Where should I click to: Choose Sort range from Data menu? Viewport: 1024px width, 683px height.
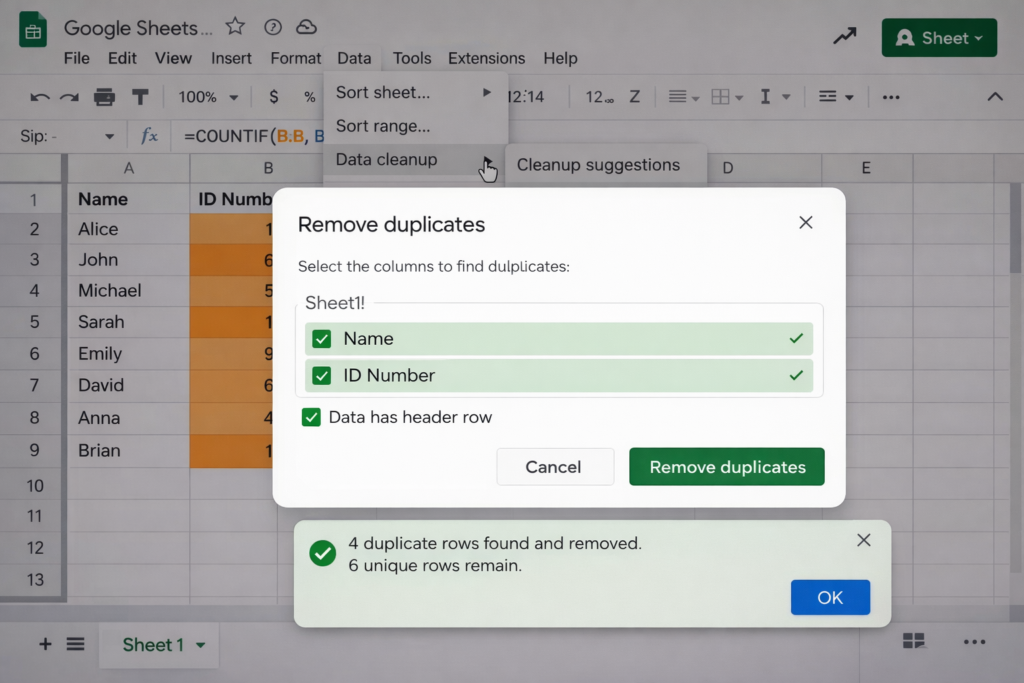383,126
